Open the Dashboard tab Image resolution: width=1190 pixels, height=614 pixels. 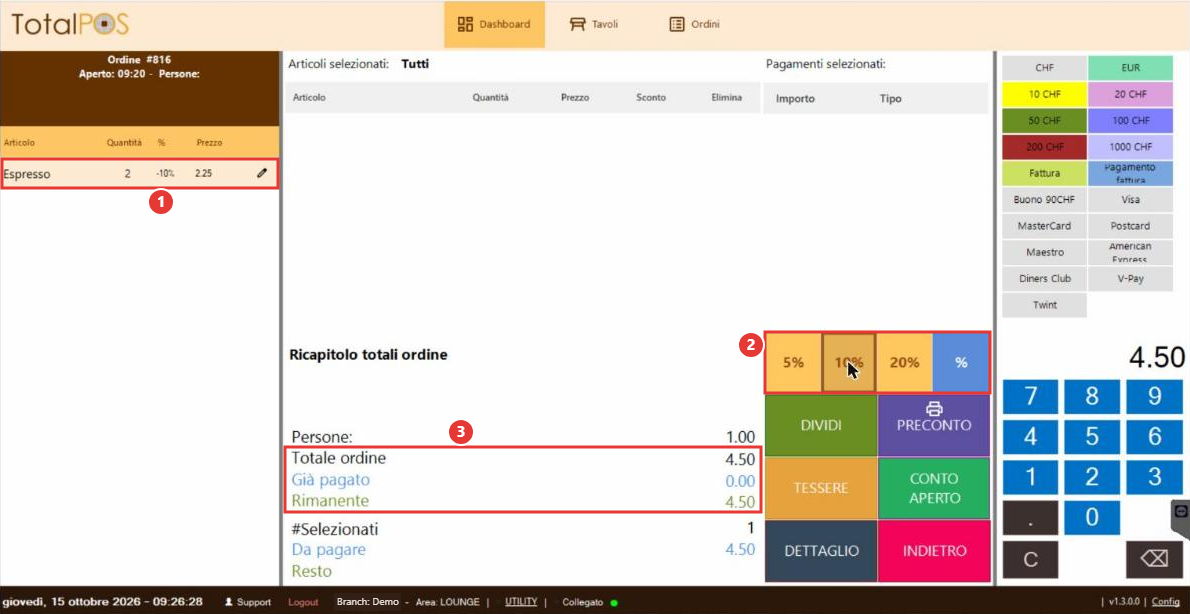494,24
